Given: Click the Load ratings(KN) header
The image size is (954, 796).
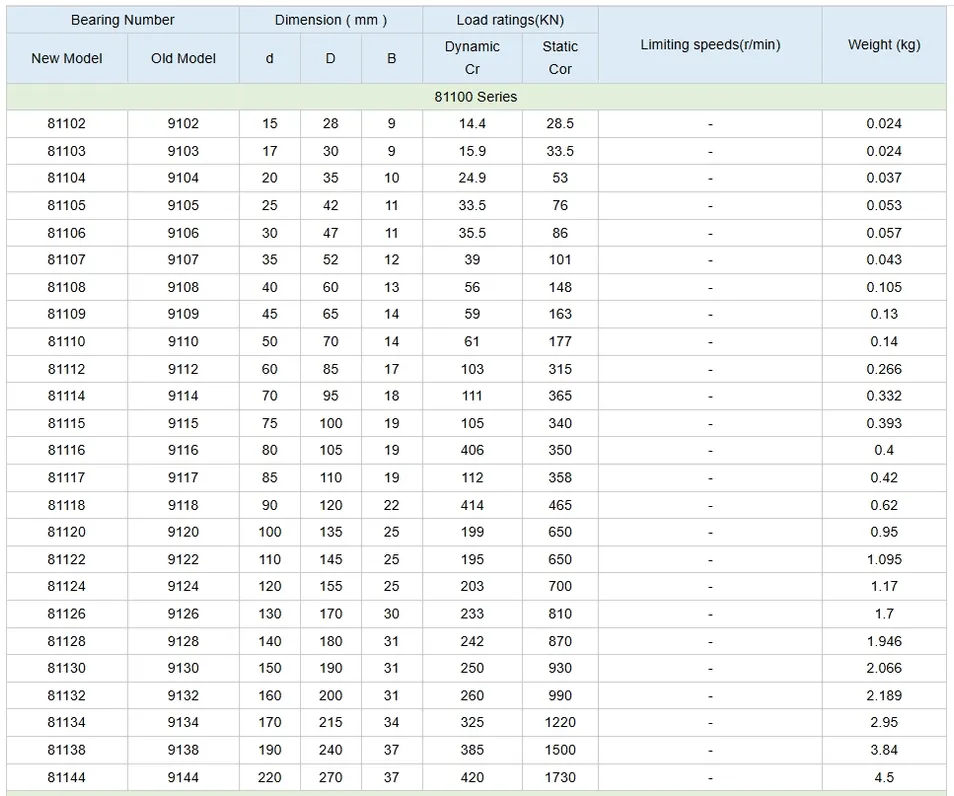Looking at the screenshot, I should pyautogui.click(x=510, y=20).
